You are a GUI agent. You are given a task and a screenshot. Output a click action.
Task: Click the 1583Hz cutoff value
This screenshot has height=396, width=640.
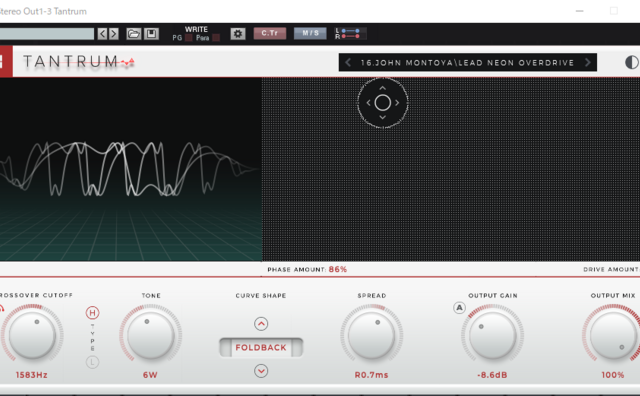[x=31, y=375]
